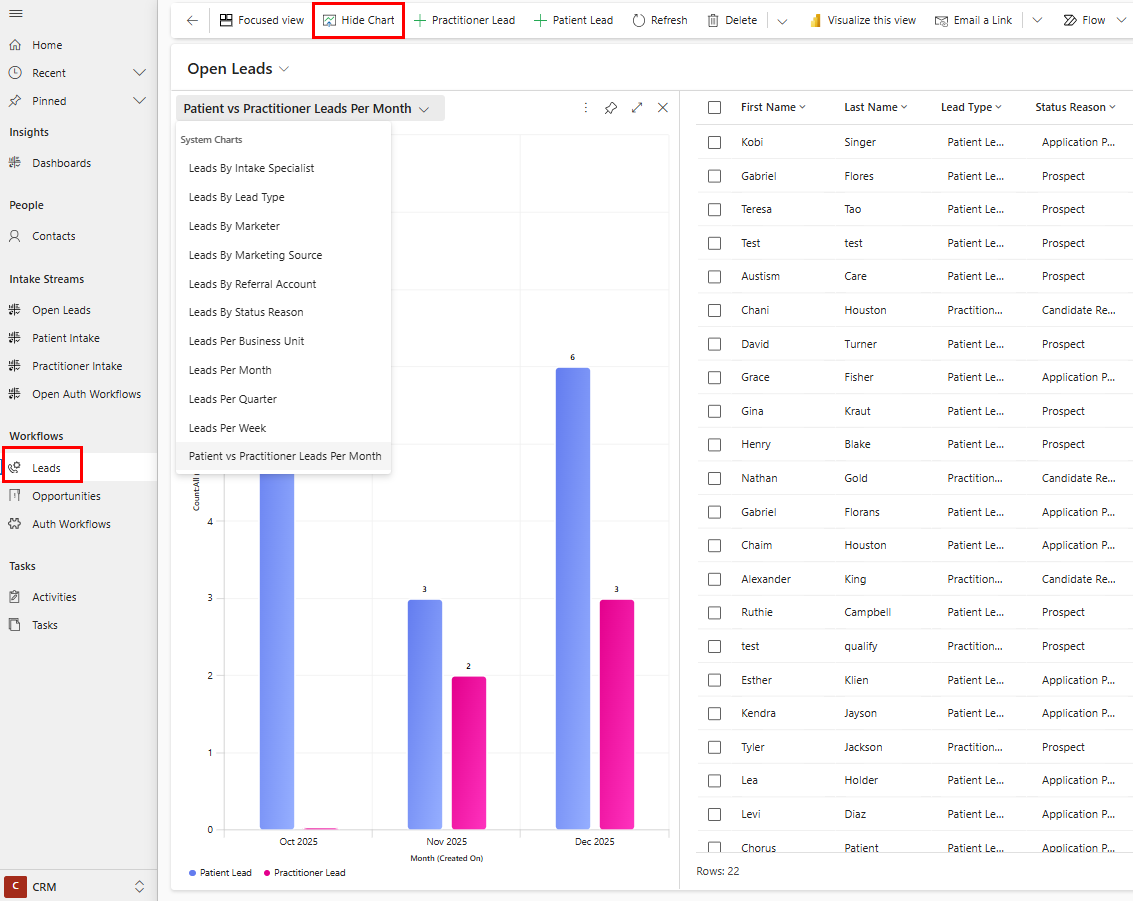Select Leads By Marketing Source chart
The image size is (1133, 901).
[255, 255]
